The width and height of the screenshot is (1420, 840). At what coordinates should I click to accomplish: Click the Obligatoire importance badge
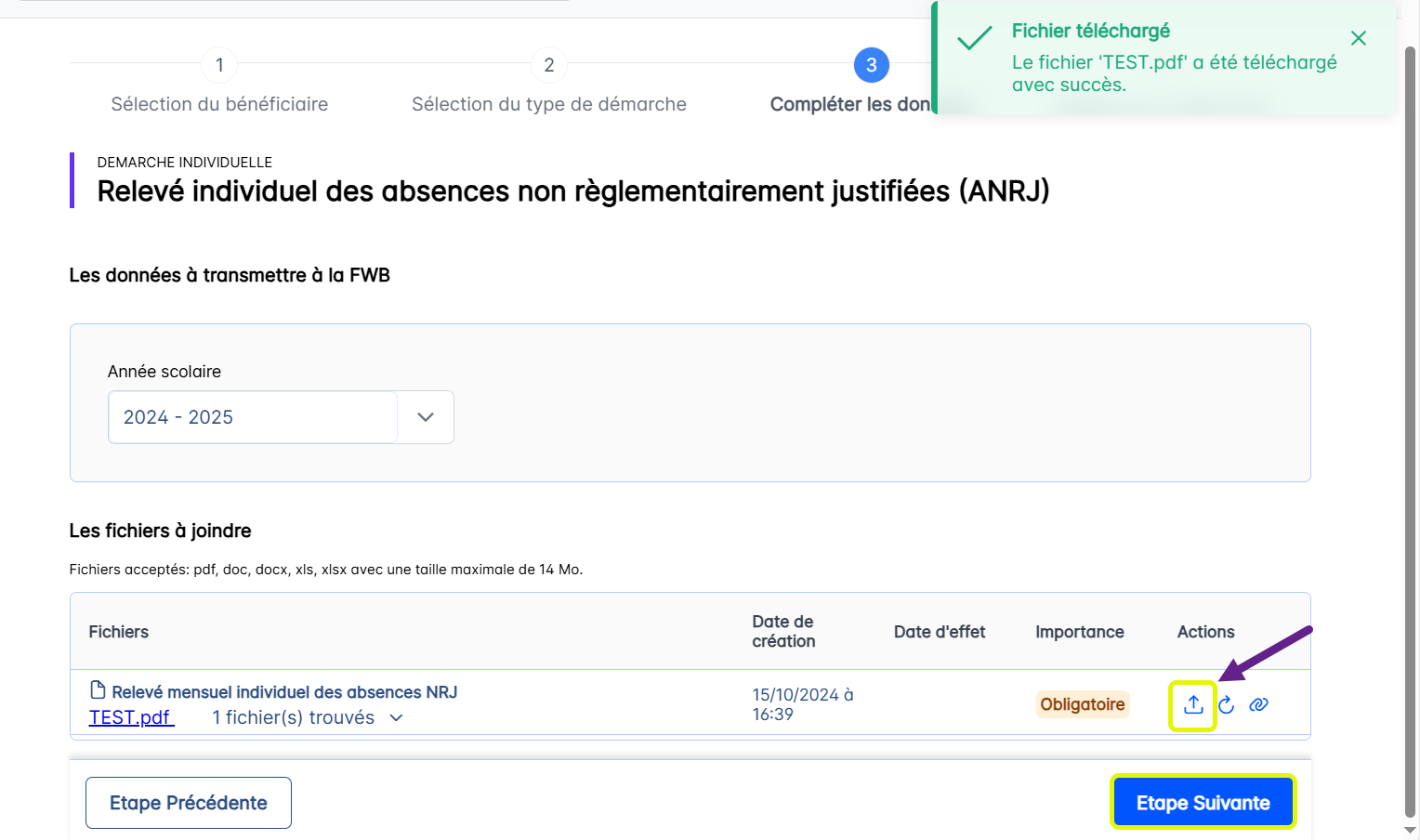[x=1082, y=704]
